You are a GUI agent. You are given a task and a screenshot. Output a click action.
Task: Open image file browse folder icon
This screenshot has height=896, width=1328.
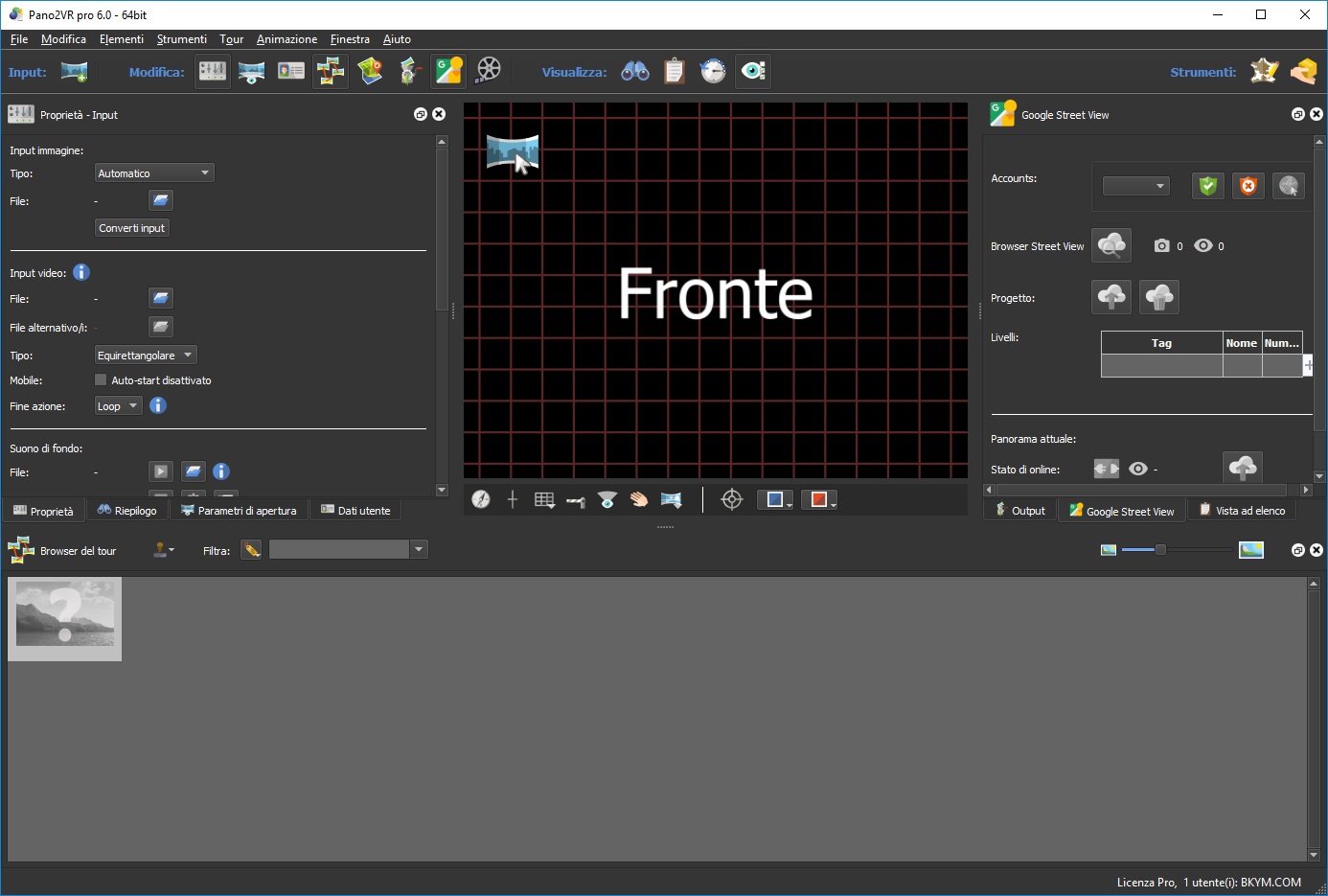(x=161, y=200)
